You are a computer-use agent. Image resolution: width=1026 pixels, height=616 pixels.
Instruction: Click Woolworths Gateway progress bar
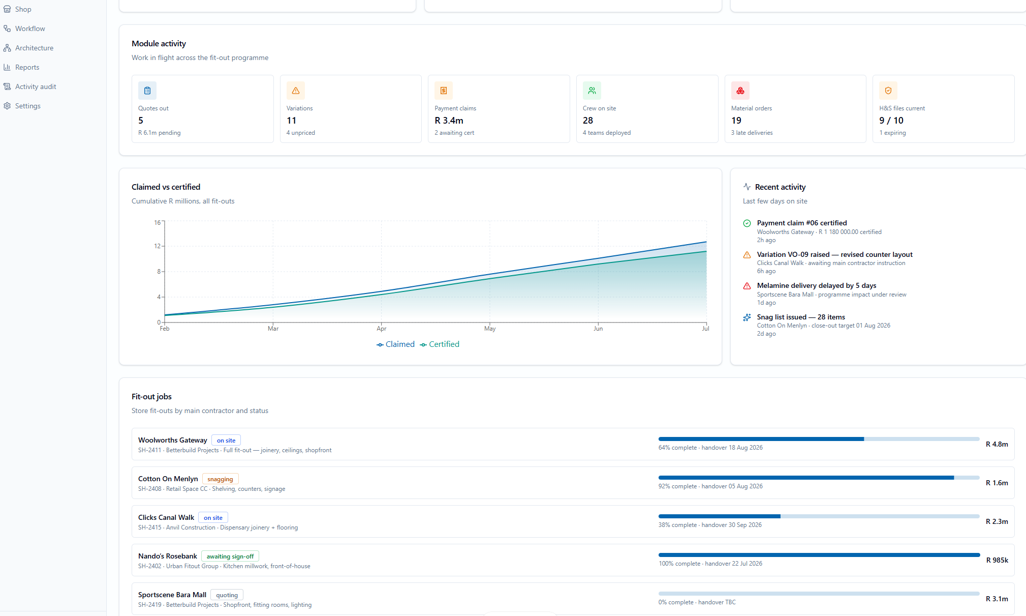click(x=819, y=439)
